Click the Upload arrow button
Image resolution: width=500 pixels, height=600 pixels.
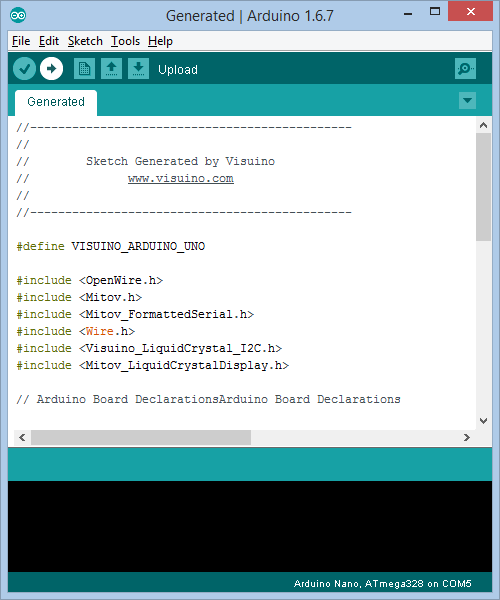pyautogui.click(x=52, y=69)
